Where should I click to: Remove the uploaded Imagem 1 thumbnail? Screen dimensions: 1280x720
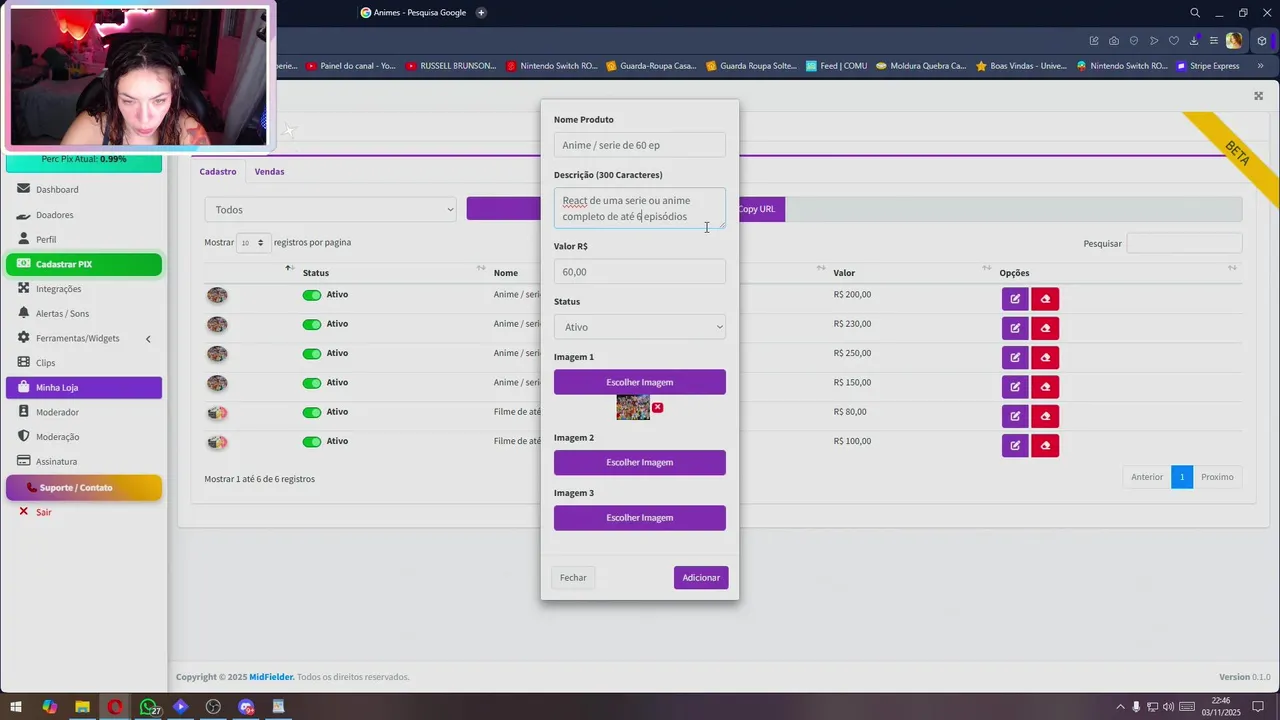point(657,407)
